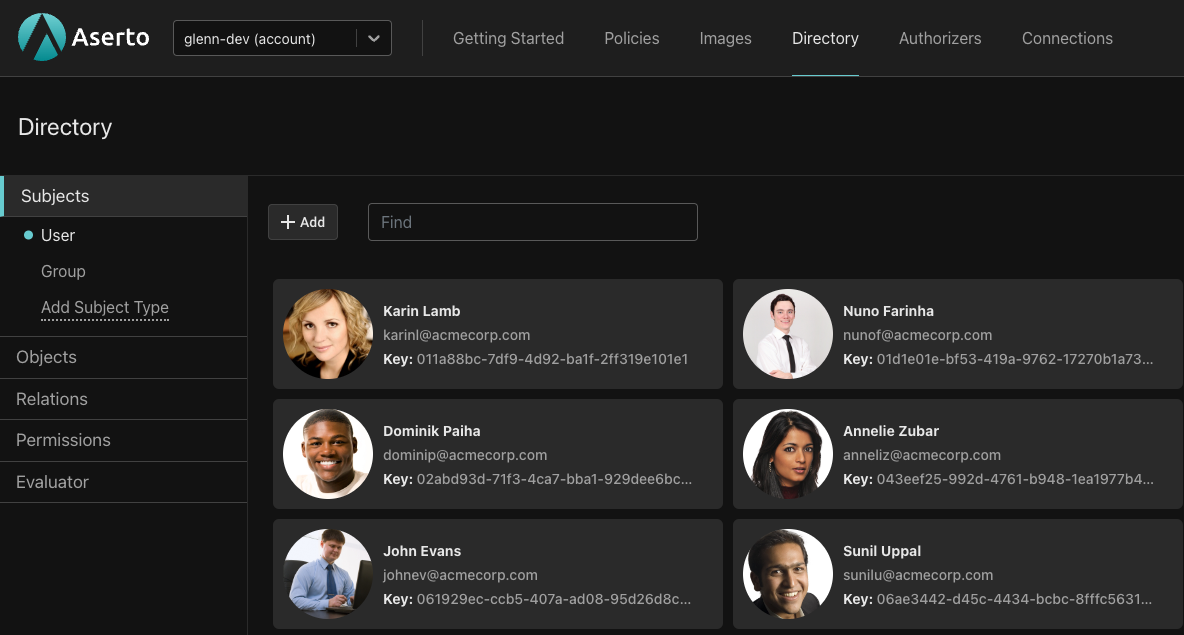Click the Directory page heading
The width and height of the screenshot is (1184, 635).
65,127
